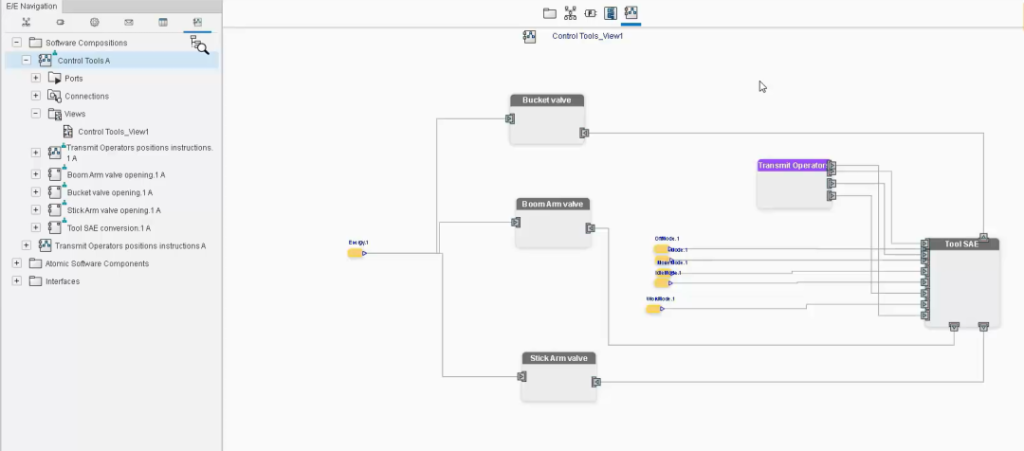Click the blue document panel icon in top toolbar
The image size is (1024, 451).
pyautogui.click(x=610, y=13)
